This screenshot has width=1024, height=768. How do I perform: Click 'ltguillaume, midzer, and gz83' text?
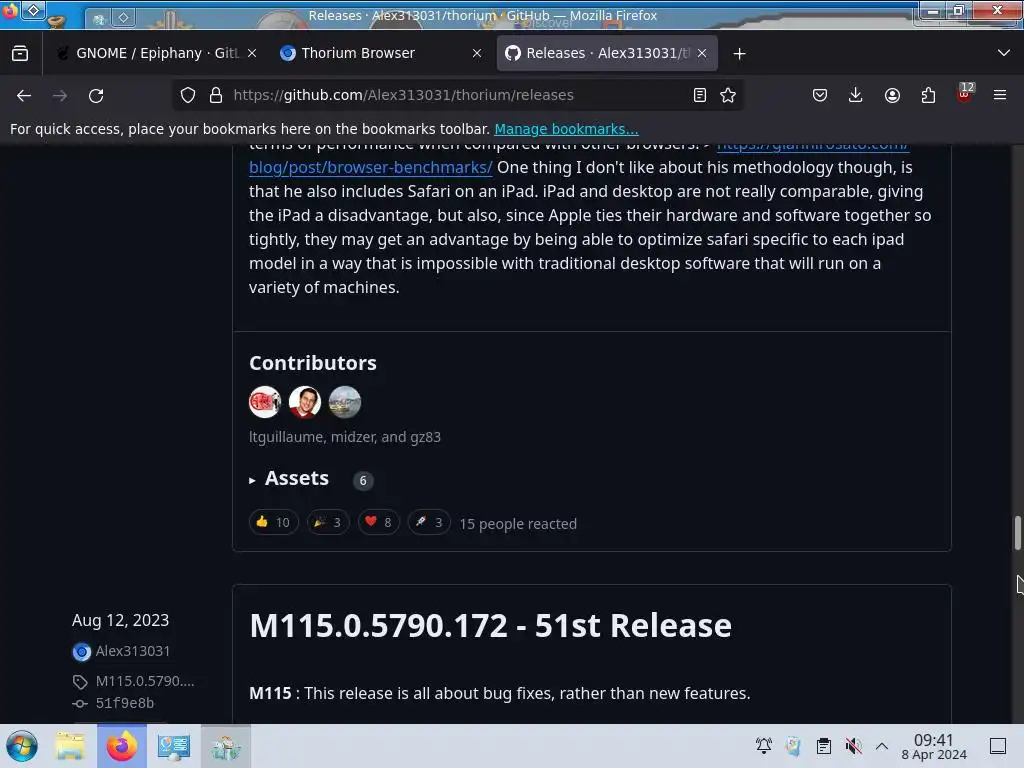click(345, 437)
